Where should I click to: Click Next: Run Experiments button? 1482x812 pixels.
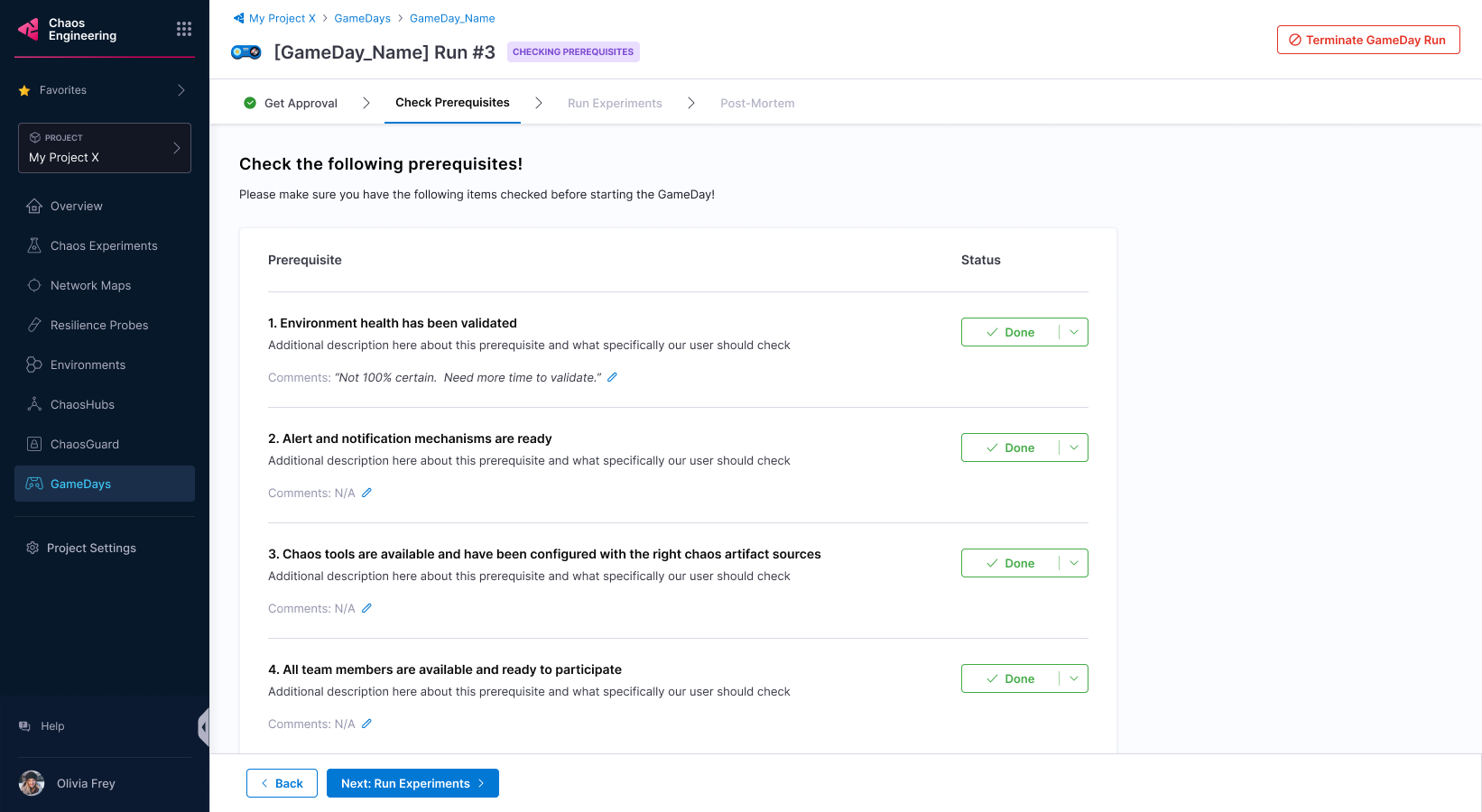coord(412,783)
